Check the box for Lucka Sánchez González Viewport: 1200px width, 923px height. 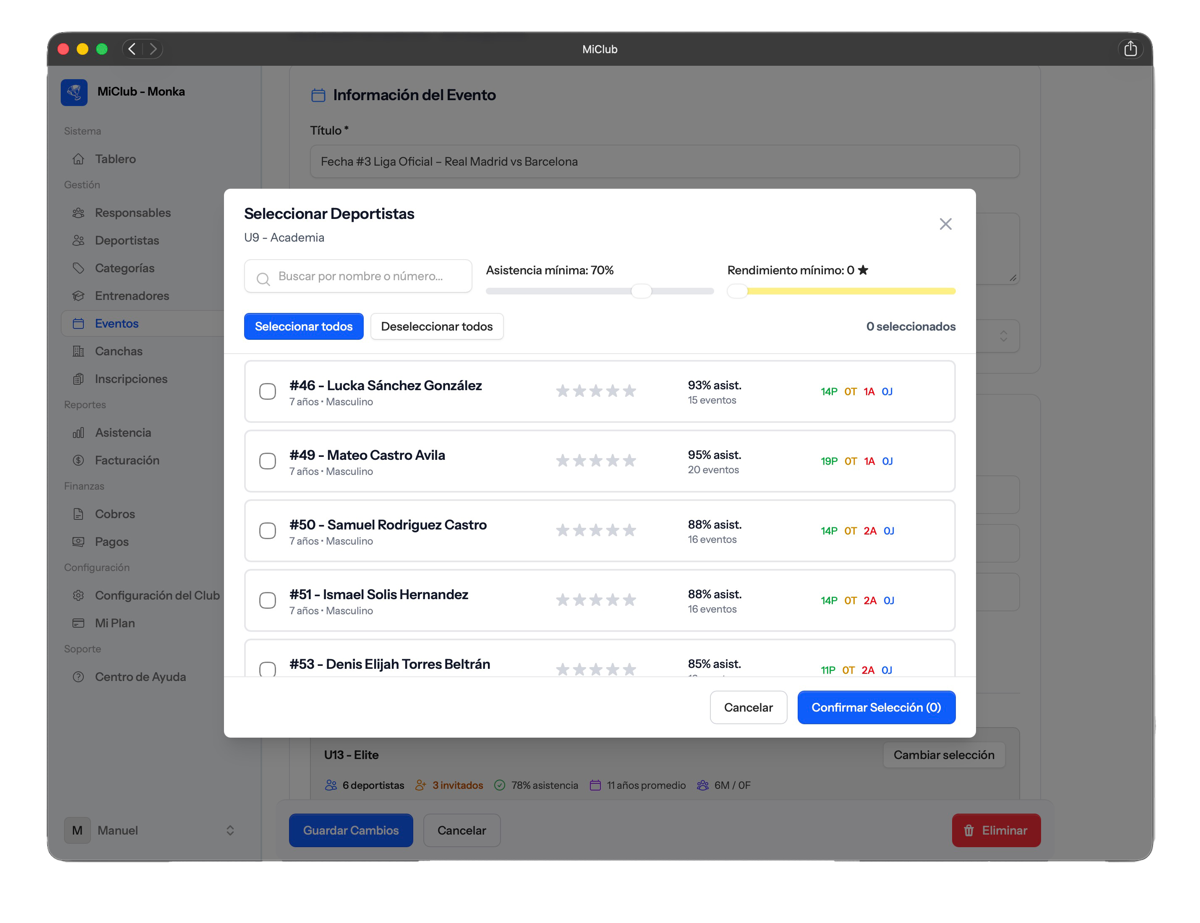coord(267,392)
